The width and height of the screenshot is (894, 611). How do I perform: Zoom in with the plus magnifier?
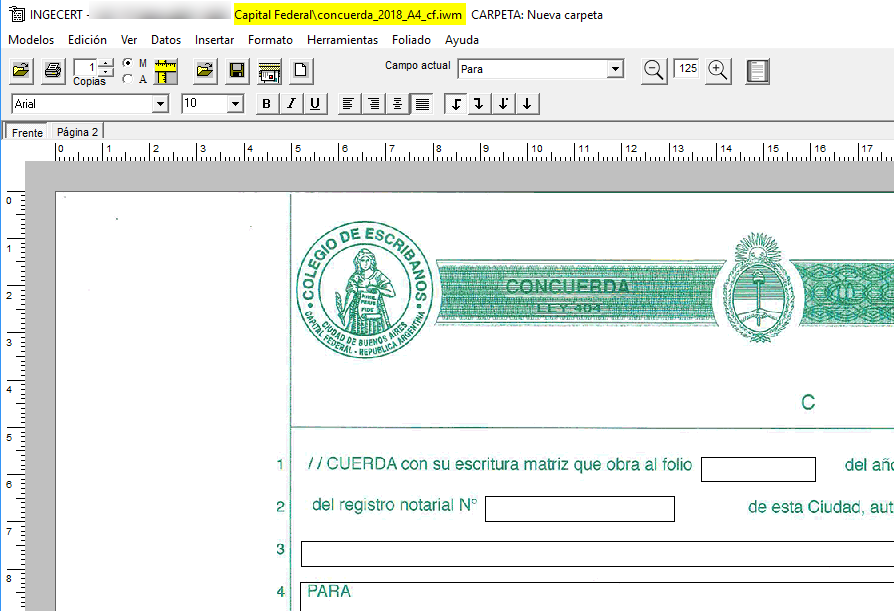718,71
